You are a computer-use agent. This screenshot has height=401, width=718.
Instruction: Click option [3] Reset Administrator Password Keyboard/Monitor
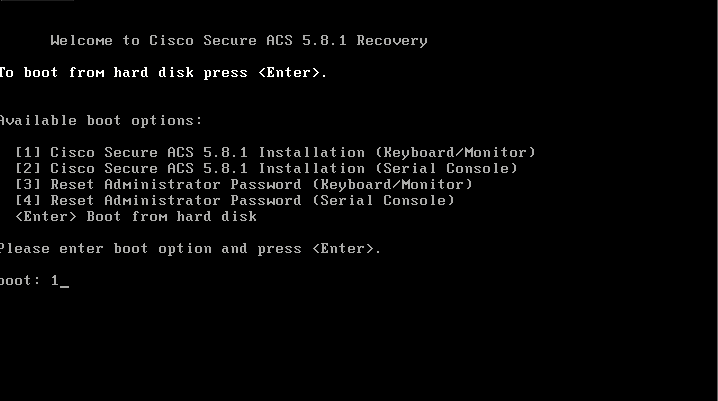pos(244,184)
